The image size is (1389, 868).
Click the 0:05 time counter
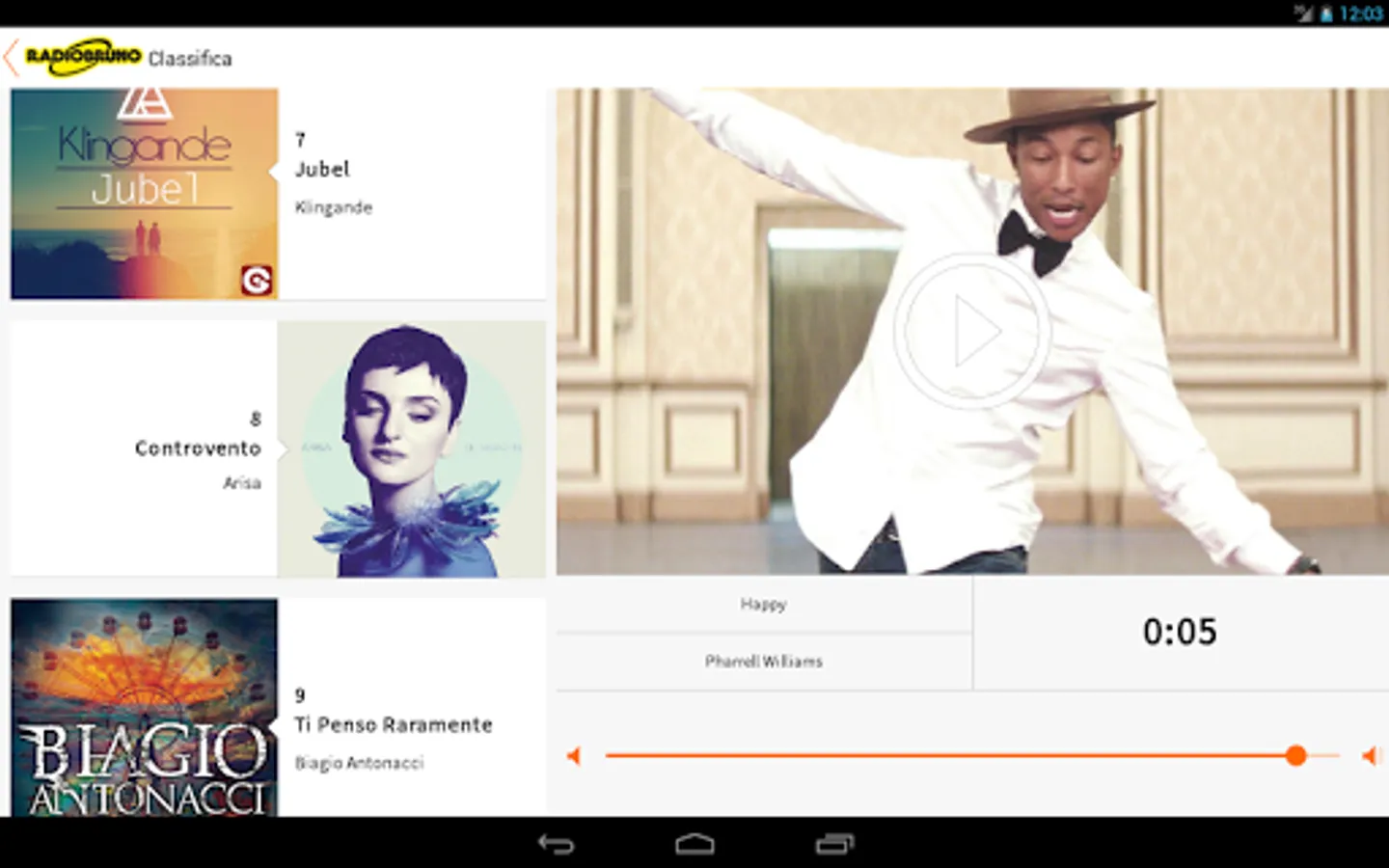click(1180, 633)
